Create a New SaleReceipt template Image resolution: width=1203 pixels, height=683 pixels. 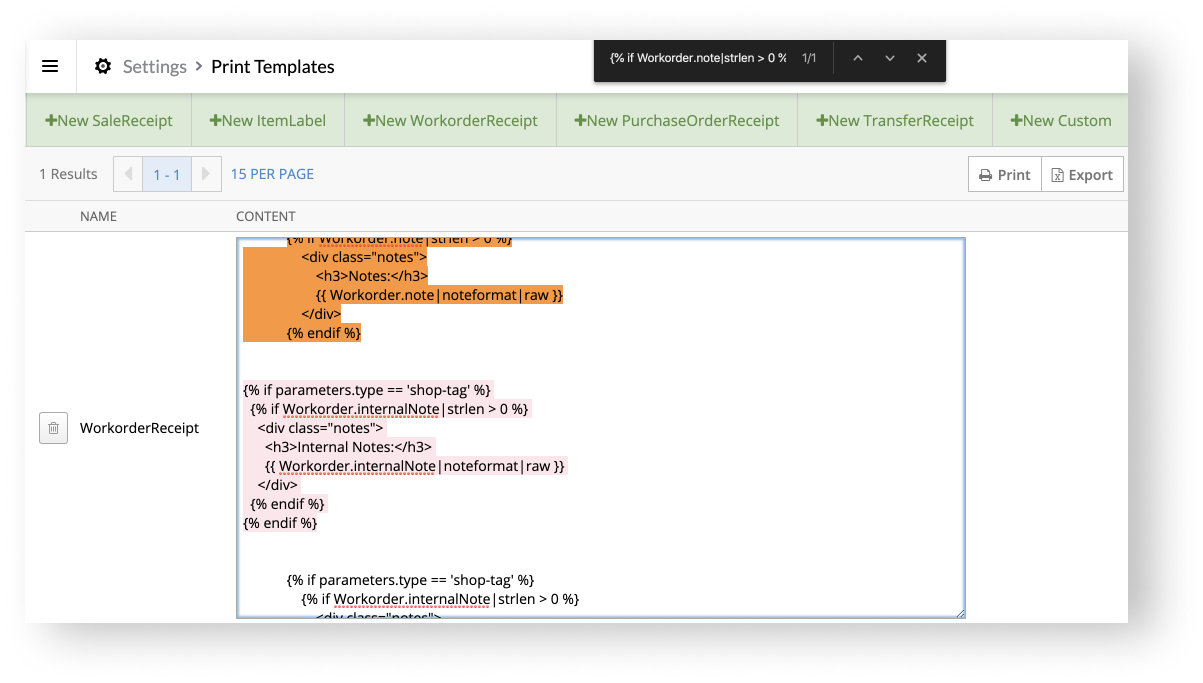pos(109,120)
